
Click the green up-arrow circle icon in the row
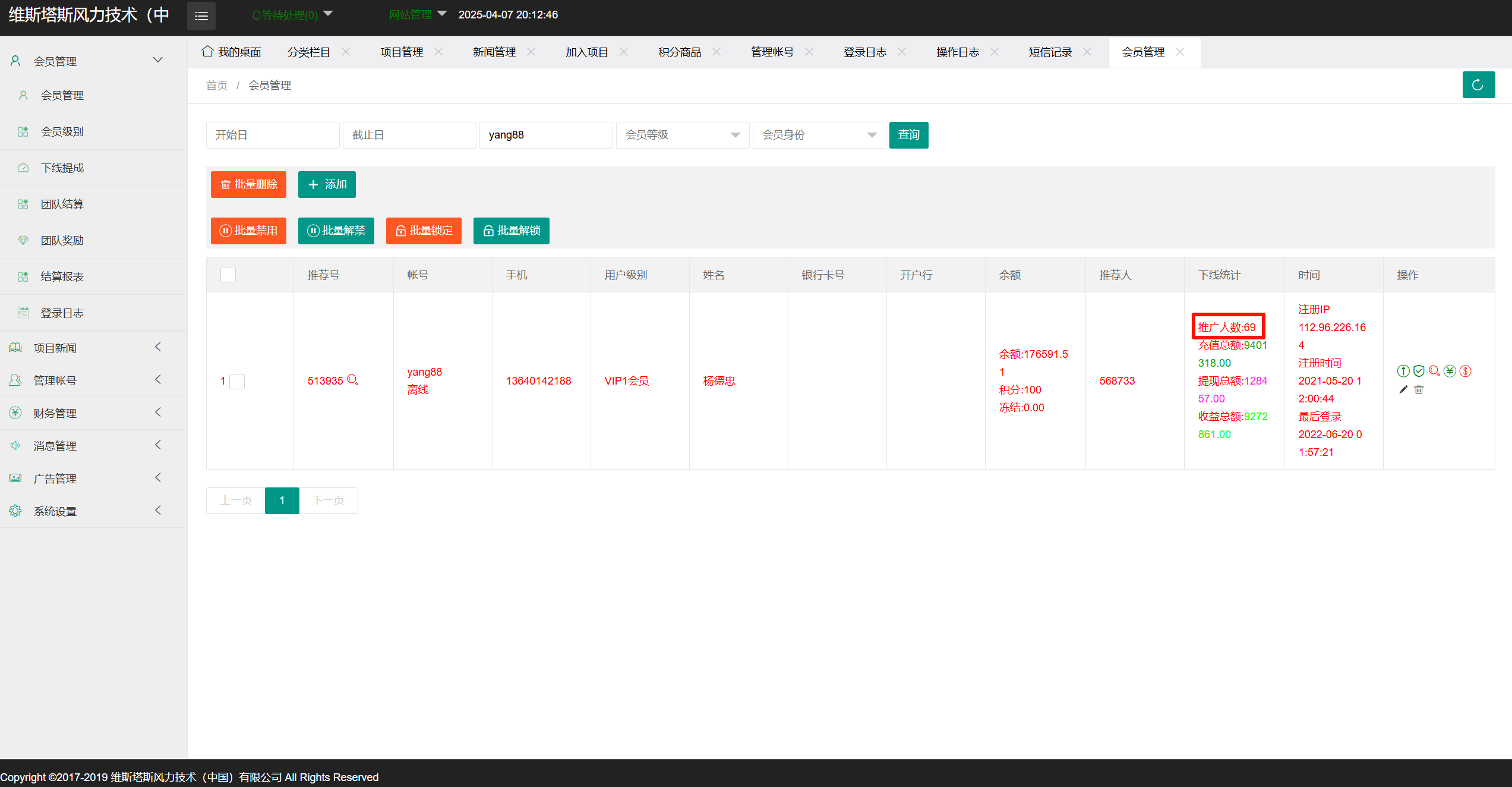pyautogui.click(x=1403, y=372)
